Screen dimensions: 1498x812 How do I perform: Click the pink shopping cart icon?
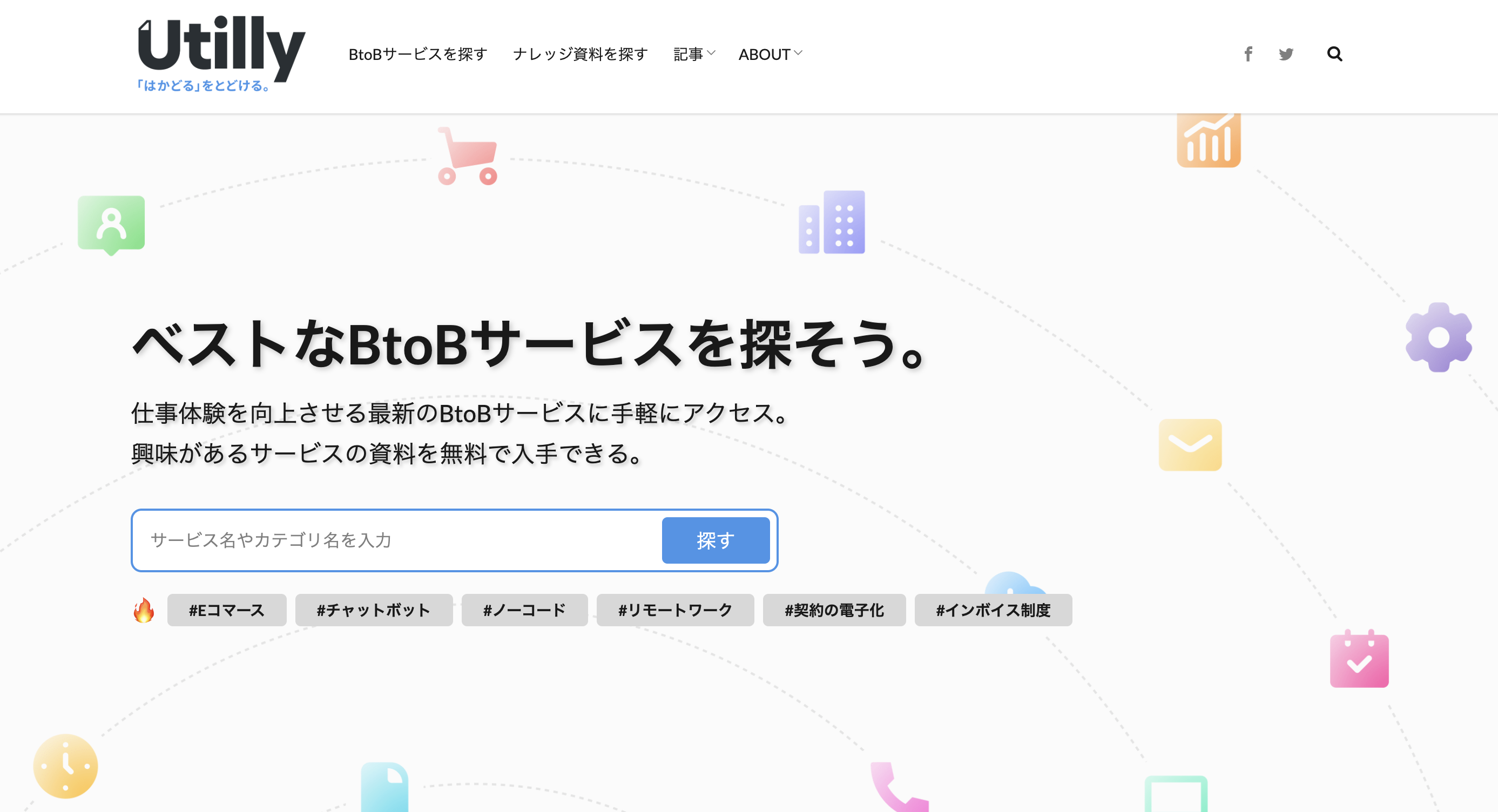(x=468, y=157)
